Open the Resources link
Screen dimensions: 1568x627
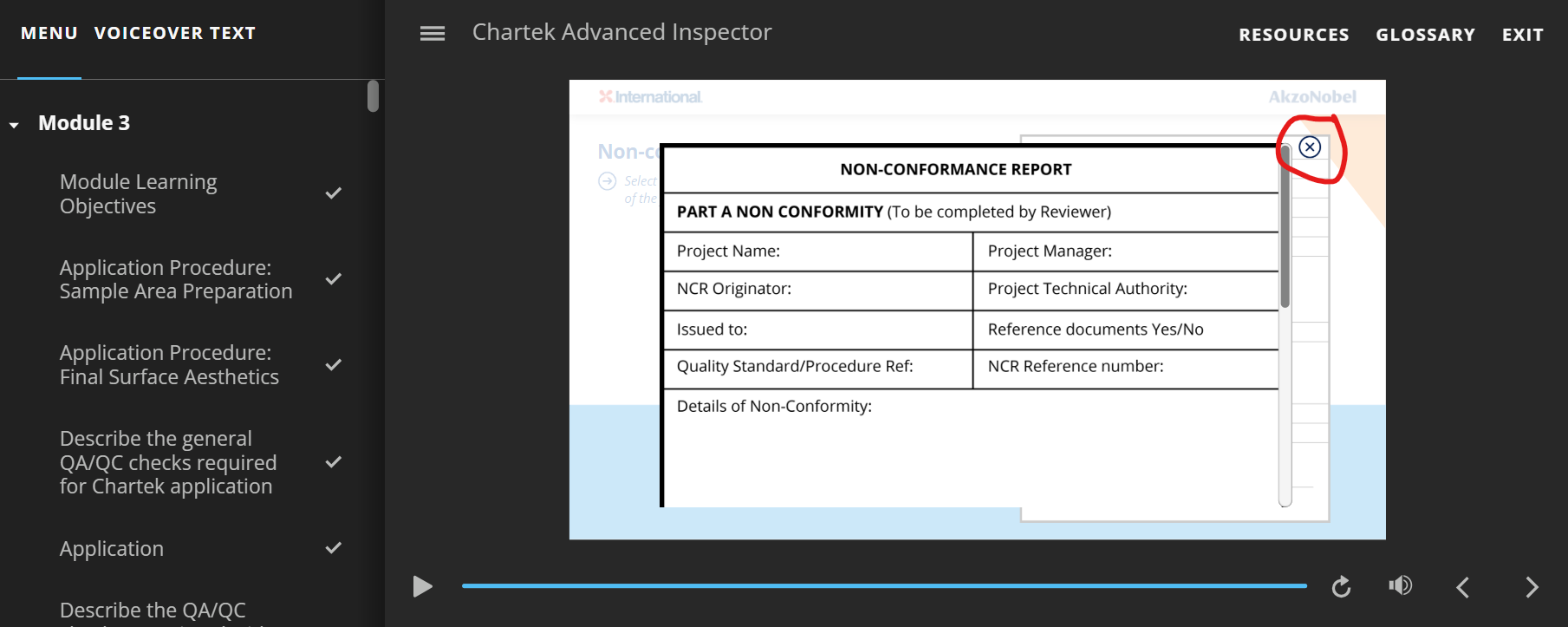pos(1293,35)
